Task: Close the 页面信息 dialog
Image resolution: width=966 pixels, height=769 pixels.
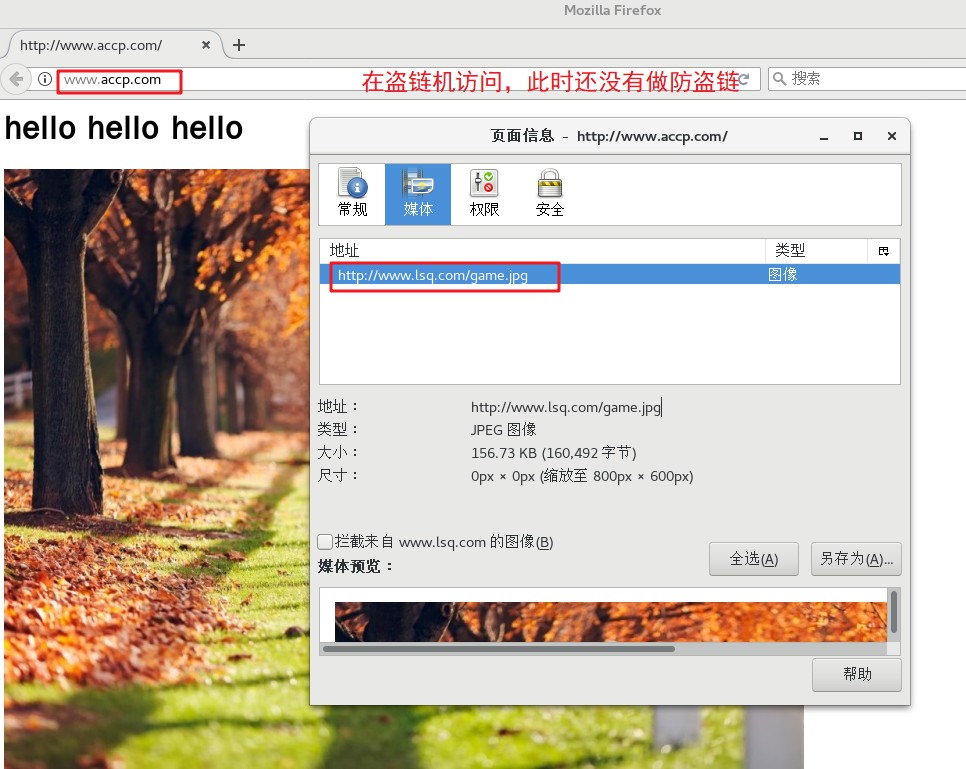Action: tap(891, 136)
